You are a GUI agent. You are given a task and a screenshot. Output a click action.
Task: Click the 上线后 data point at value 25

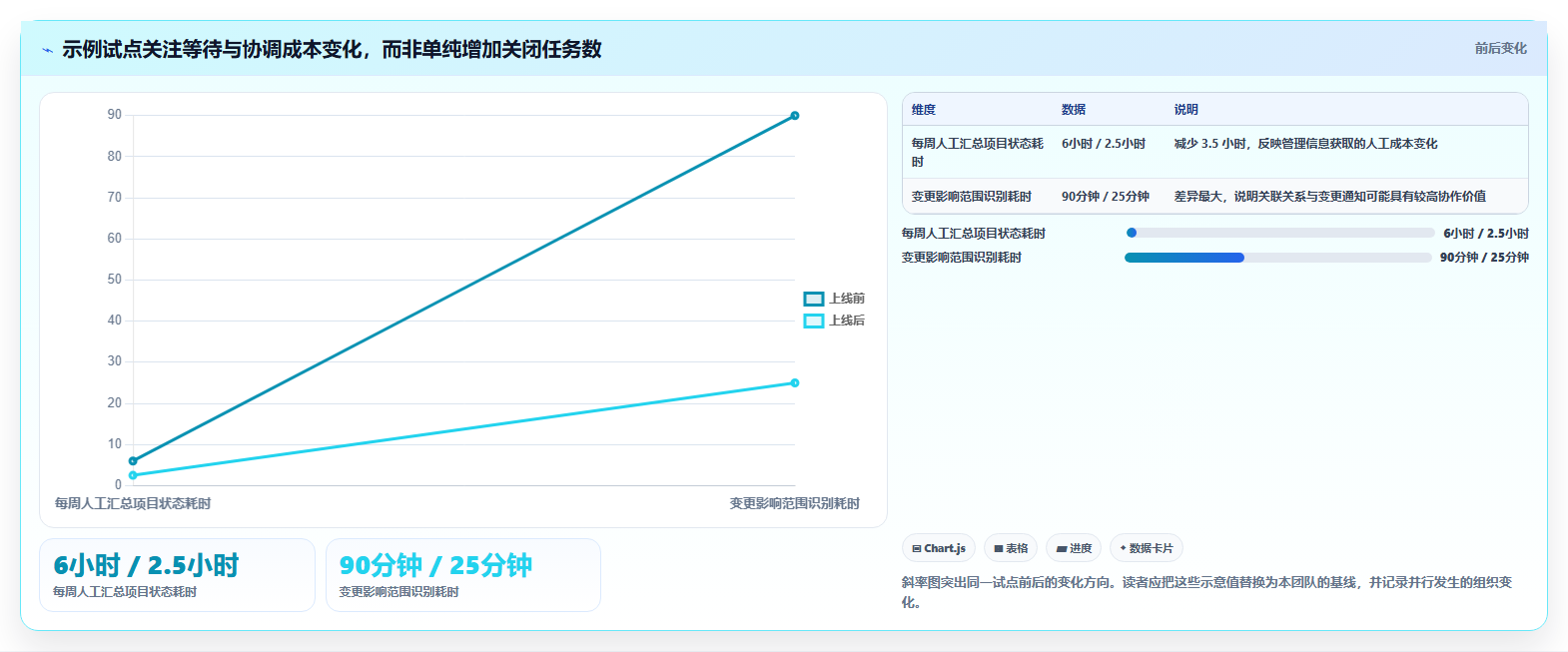pyautogui.click(x=795, y=382)
